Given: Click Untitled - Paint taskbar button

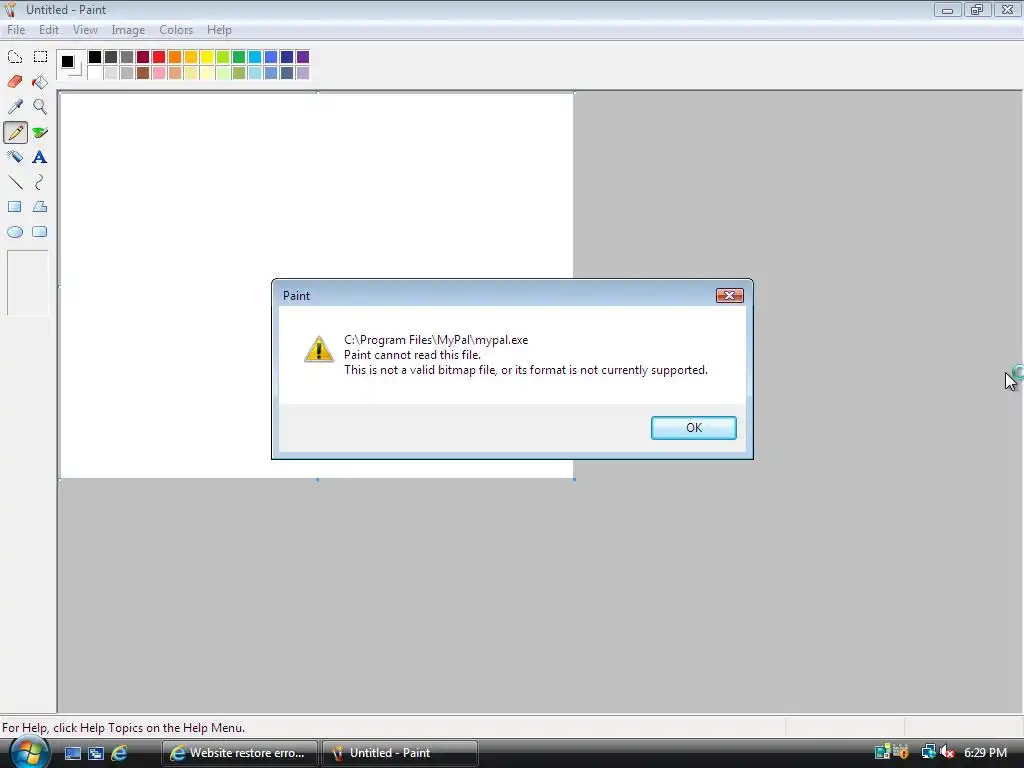Looking at the screenshot, I should point(400,753).
